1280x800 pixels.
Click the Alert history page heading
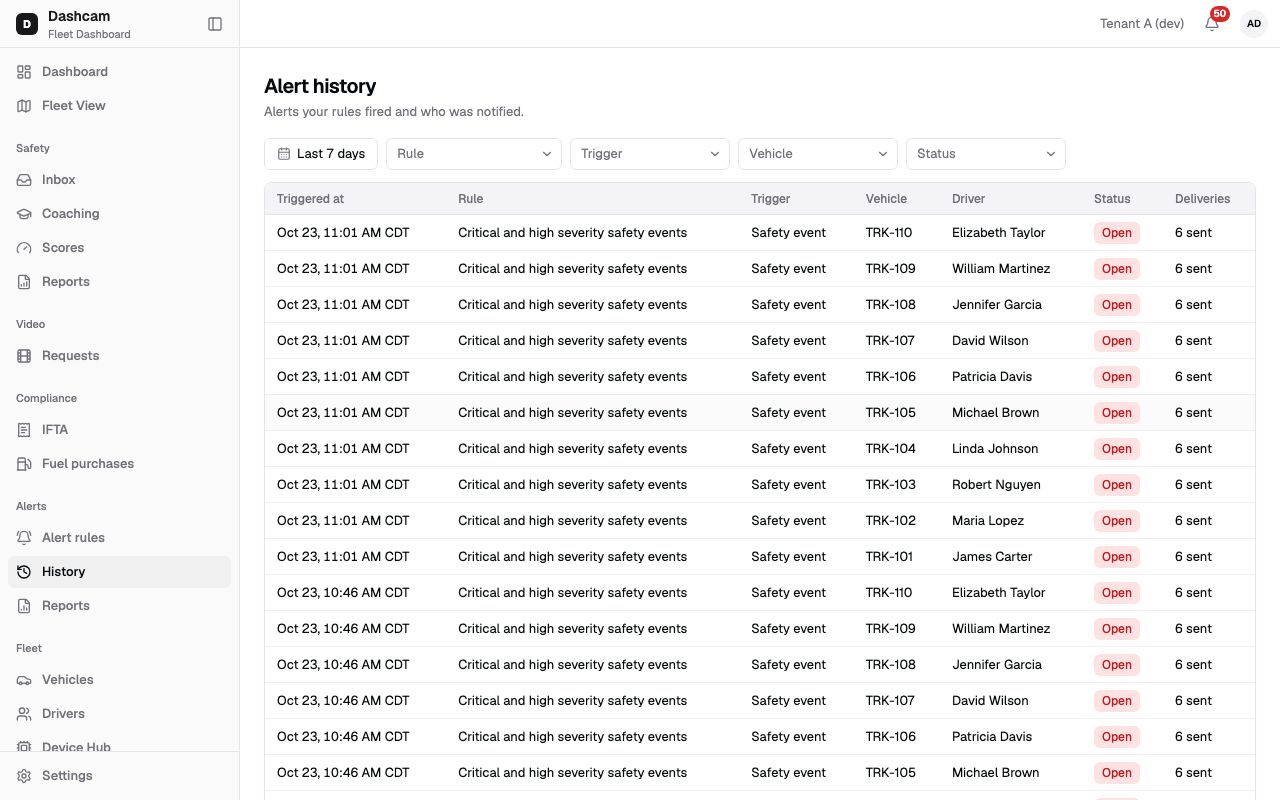(x=320, y=86)
